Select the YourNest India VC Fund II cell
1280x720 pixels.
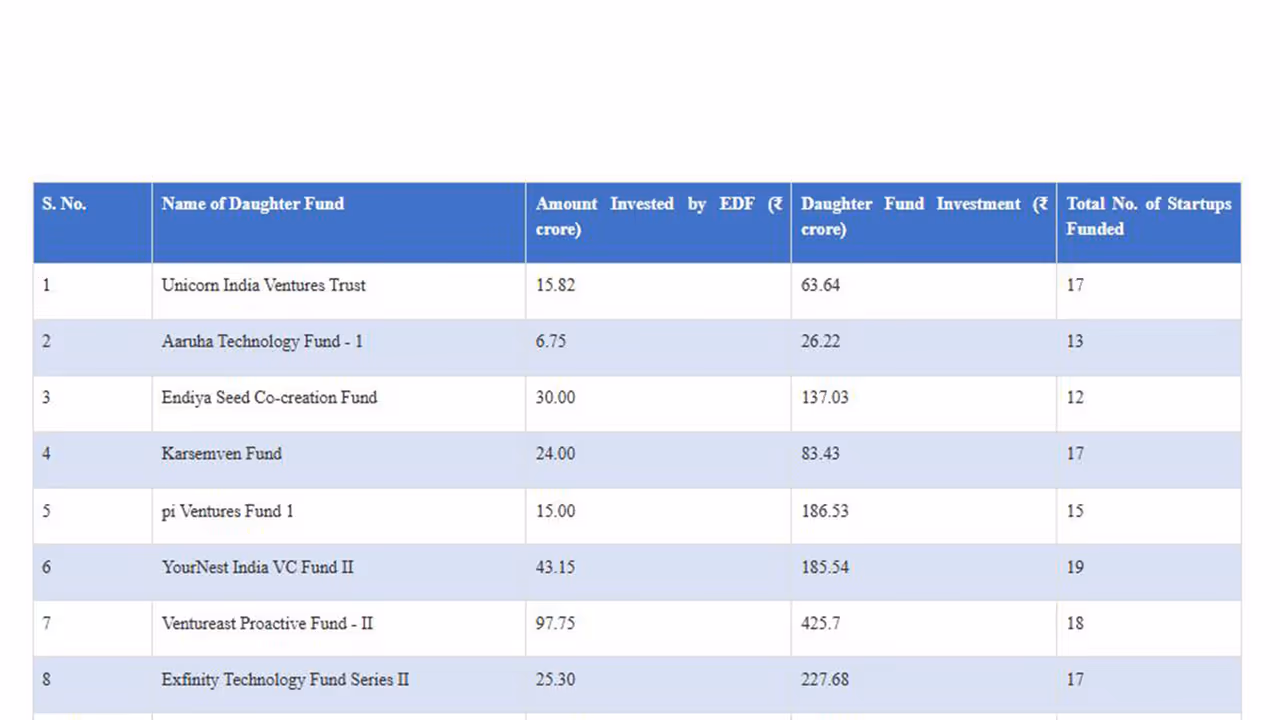[257, 567]
